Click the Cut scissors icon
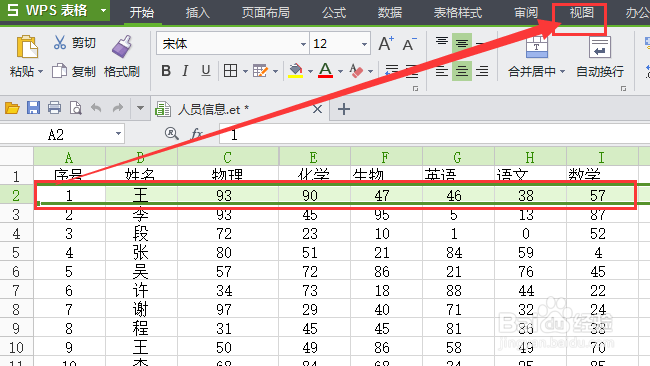Image resolution: width=650 pixels, height=366 pixels. pyautogui.click(x=60, y=42)
